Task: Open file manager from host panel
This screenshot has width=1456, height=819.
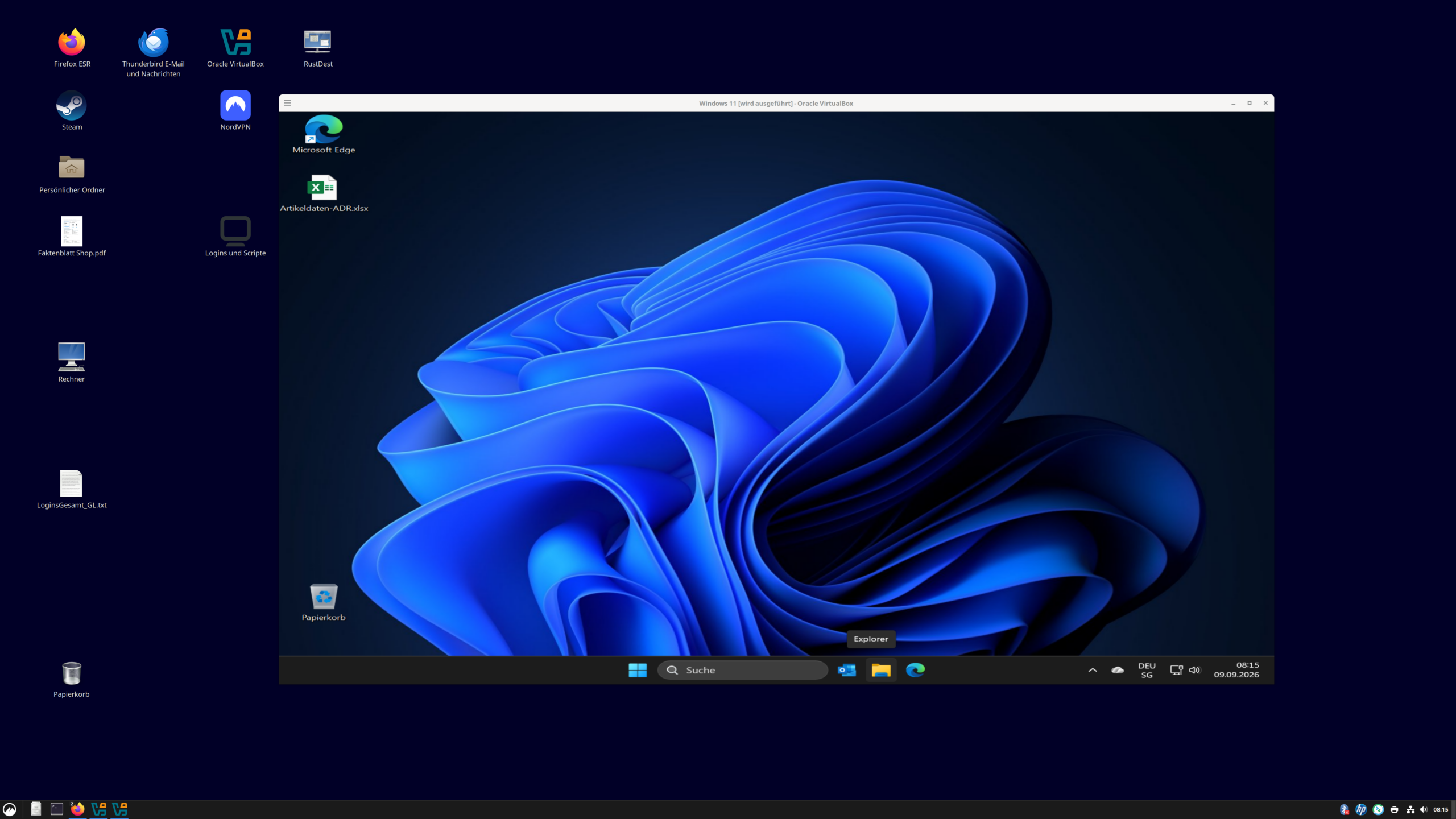Action: [36, 809]
